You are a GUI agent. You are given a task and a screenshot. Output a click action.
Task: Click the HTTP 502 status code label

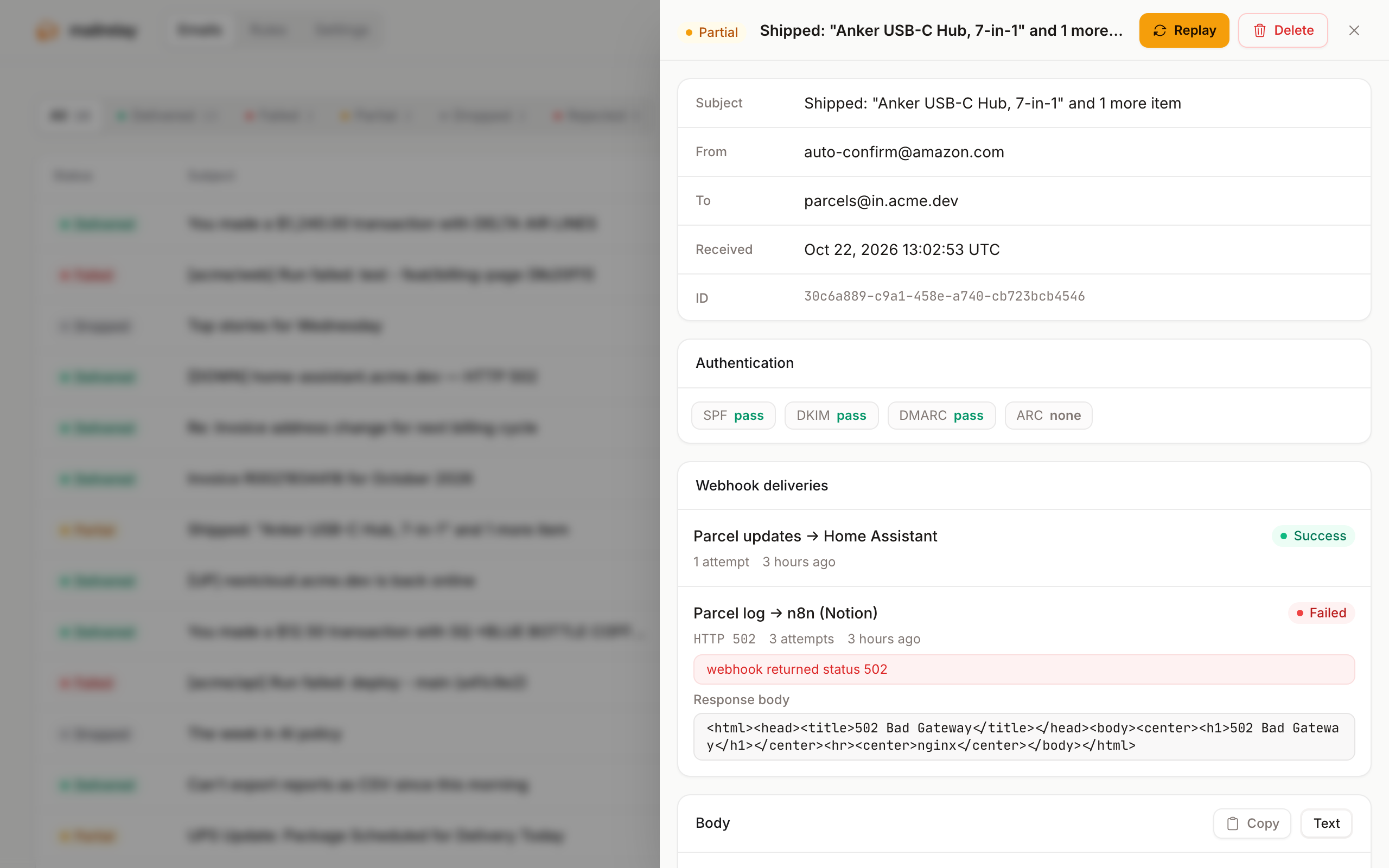point(724,639)
